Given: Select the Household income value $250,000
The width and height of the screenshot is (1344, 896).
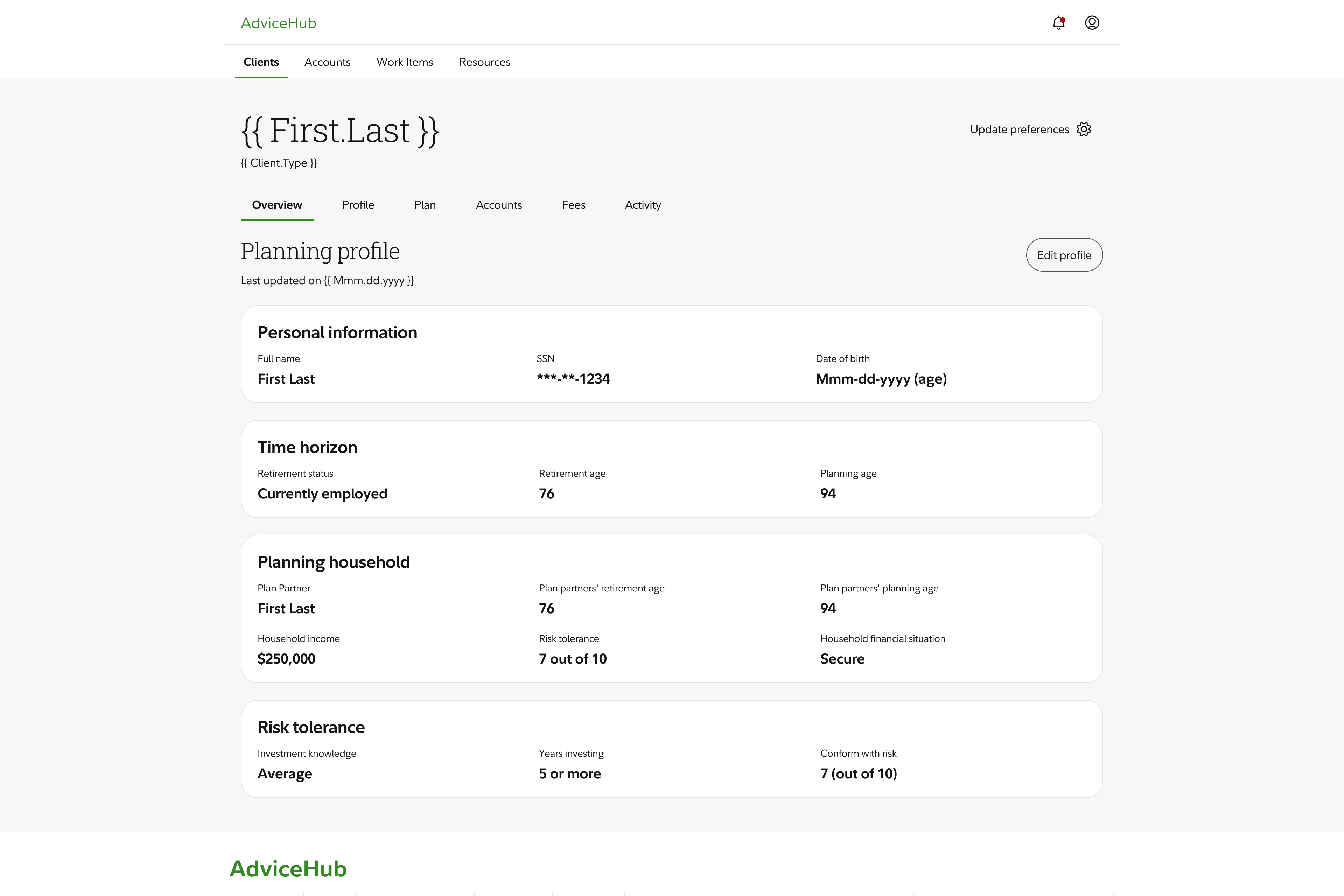Looking at the screenshot, I should (286, 659).
